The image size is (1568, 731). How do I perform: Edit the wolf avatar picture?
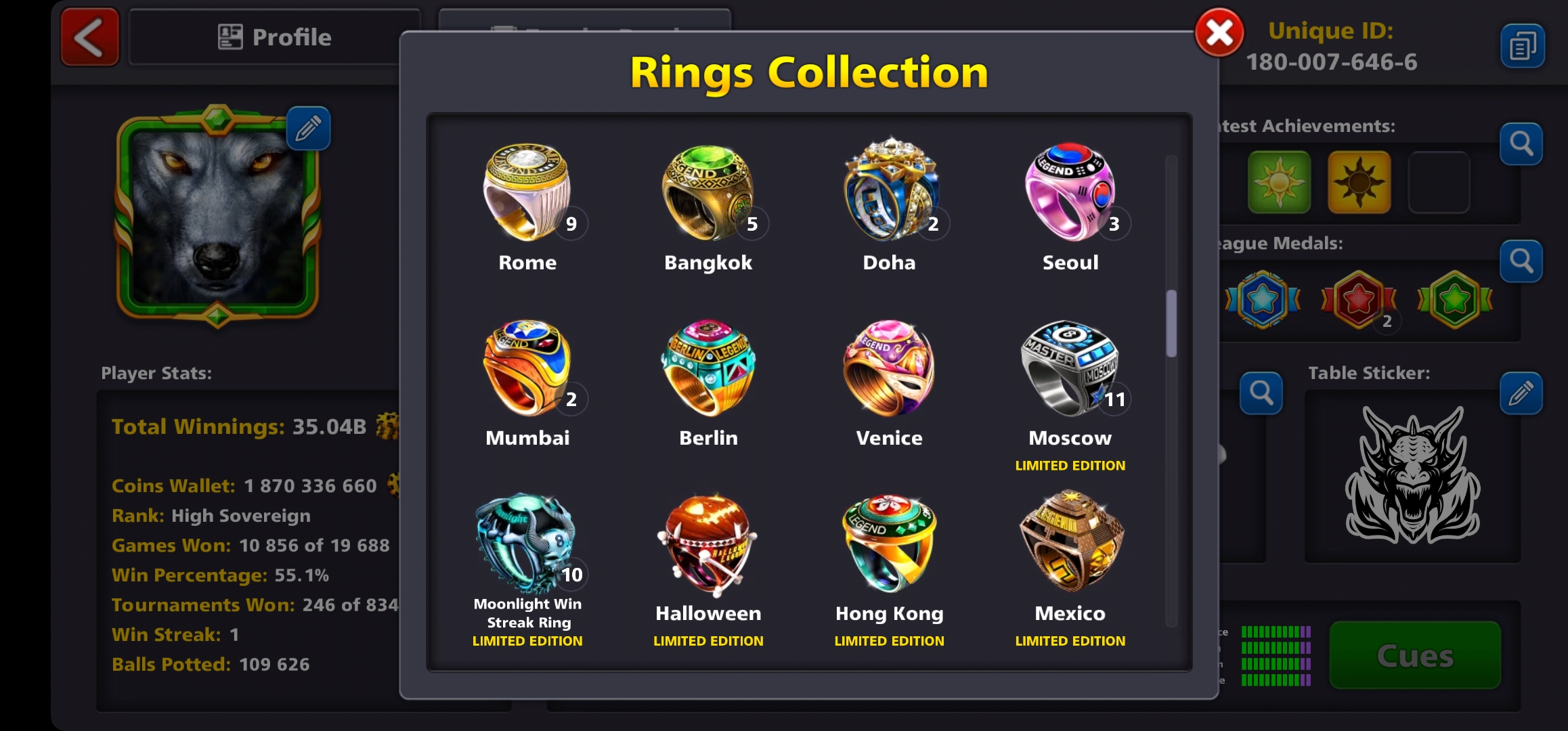(308, 128)
